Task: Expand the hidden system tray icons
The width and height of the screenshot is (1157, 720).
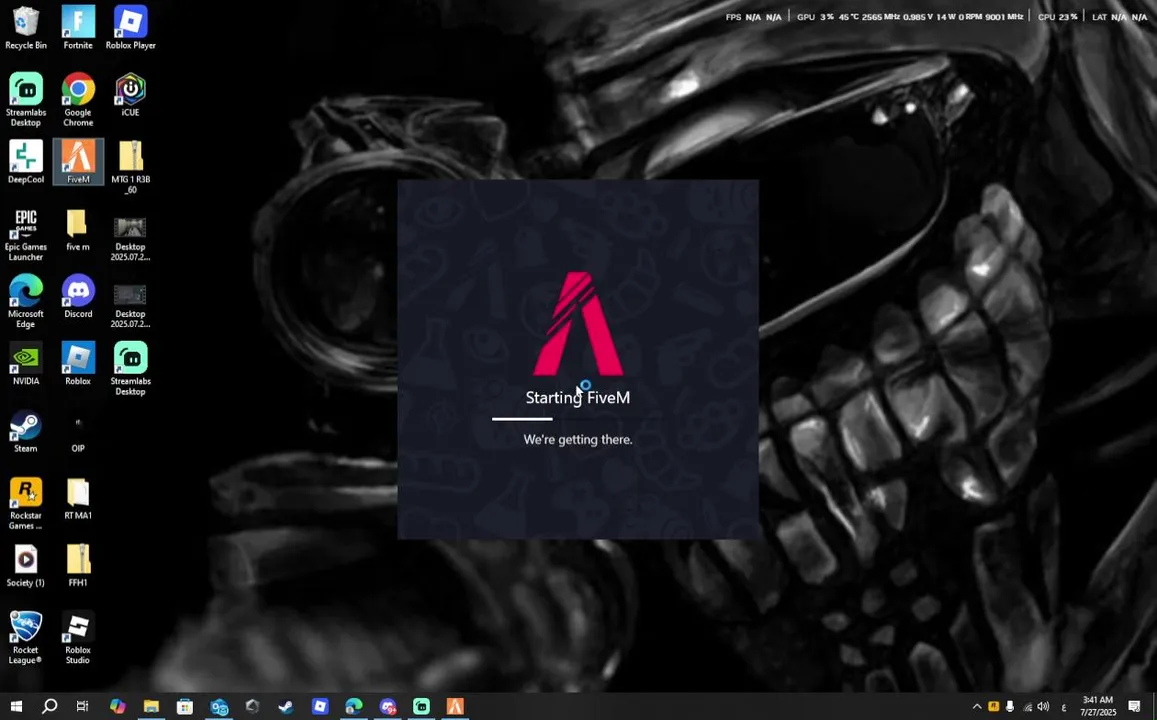Action: (x=977, y=707)
